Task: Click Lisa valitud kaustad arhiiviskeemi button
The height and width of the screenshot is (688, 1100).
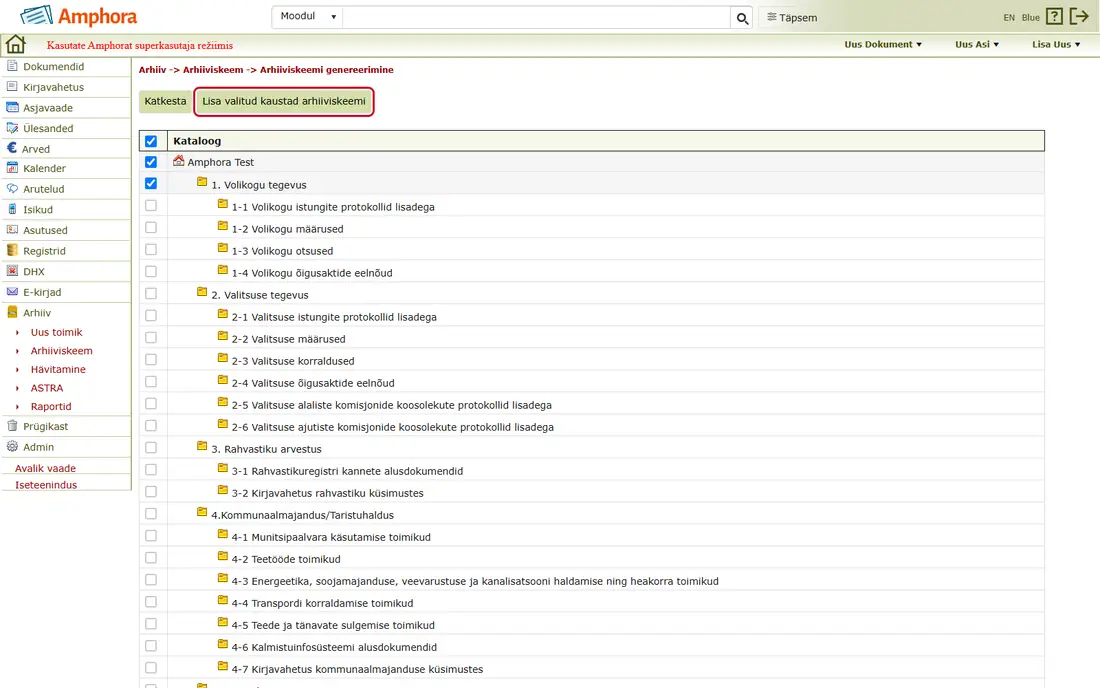Action: tap(284, 101)
